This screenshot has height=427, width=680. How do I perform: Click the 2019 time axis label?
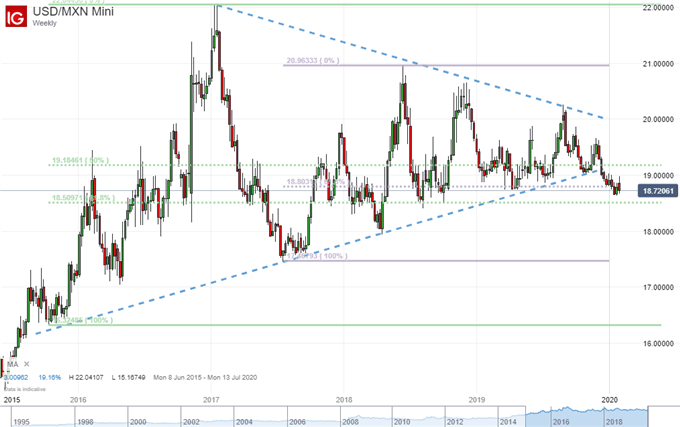tap(477, 399)
